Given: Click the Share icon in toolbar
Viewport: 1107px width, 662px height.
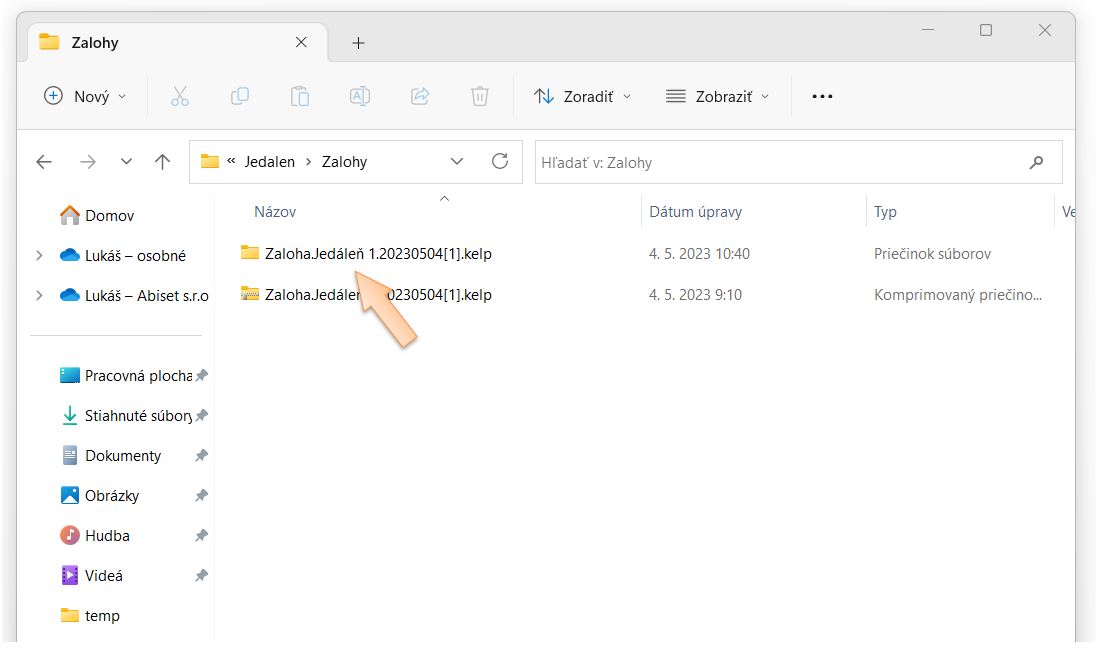Looking at the screenshot, I should pos(420,96).
